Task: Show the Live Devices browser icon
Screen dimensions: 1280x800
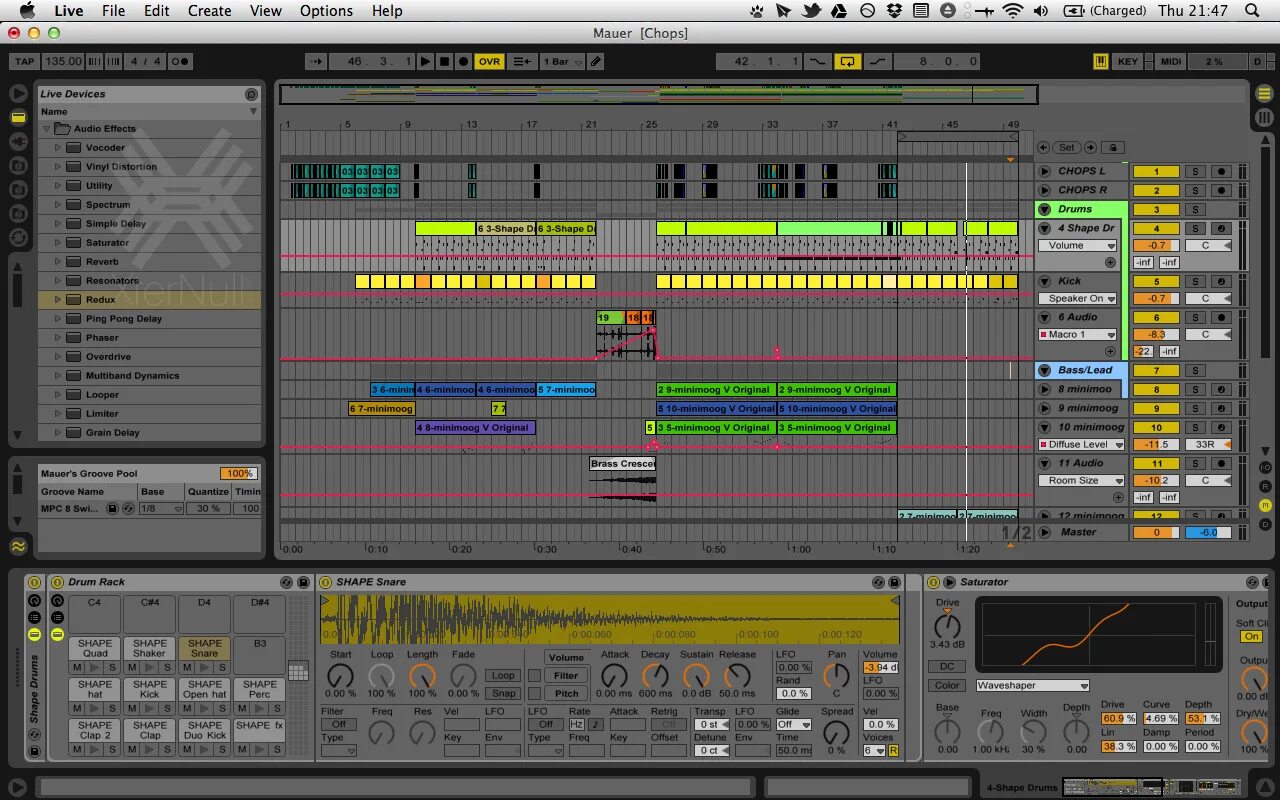Action: (x=18, y=117)
